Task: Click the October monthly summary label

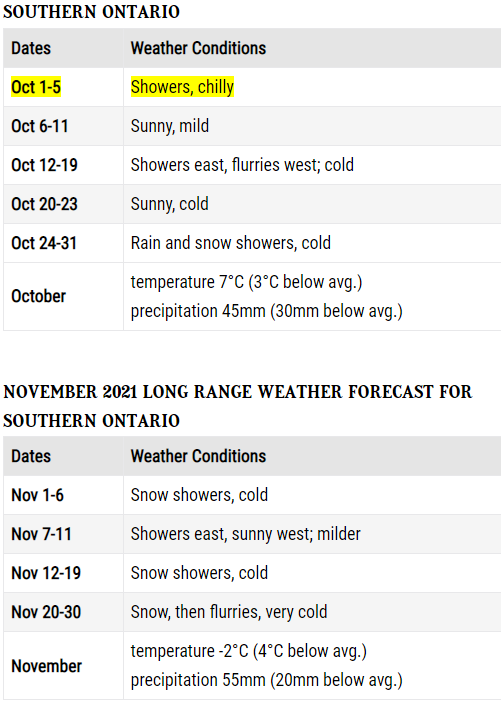Action: [39, 296]
